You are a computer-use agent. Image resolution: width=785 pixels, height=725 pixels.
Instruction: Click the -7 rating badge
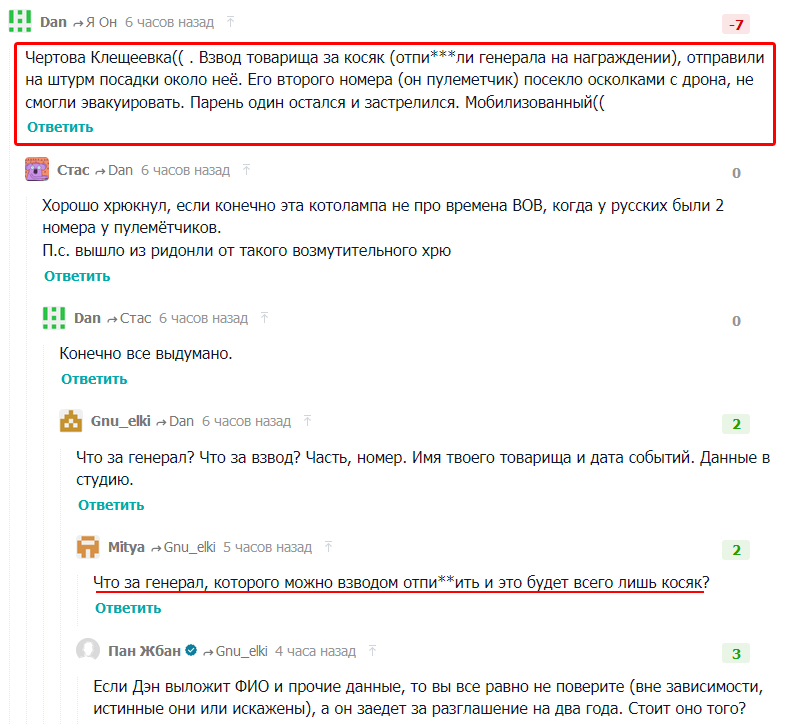(735, 25)
